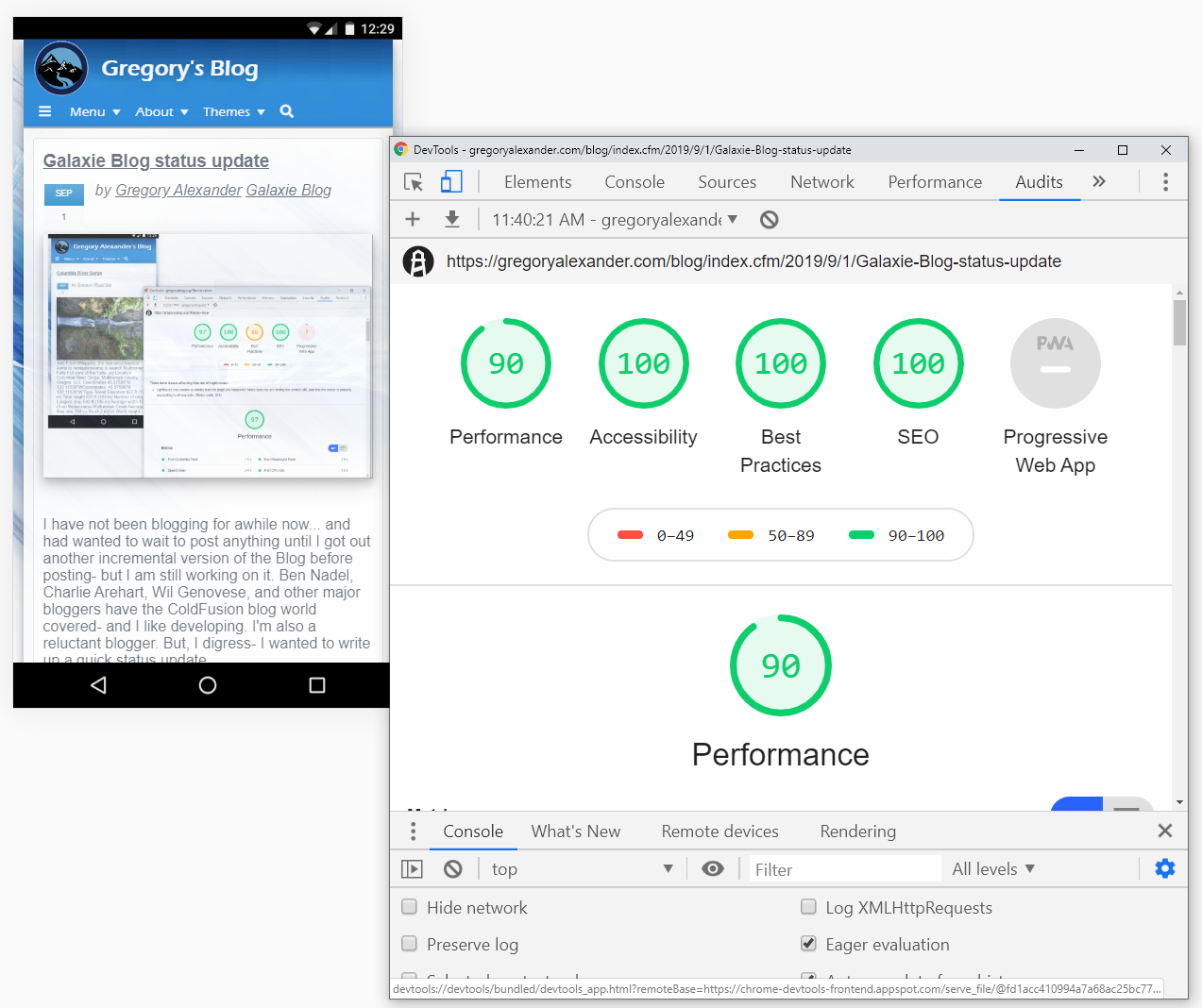Click Gregory's Blog mountain logo
The height and width of the screenshot is (1008, 1202).
[61, 69]
